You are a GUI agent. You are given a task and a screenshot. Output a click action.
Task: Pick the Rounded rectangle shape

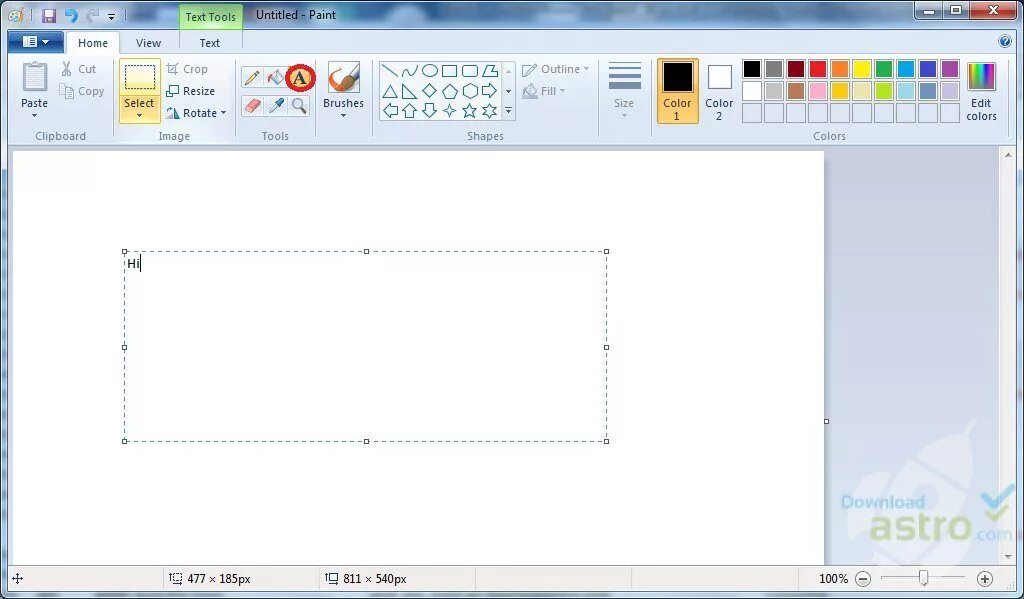click(470, 71)
